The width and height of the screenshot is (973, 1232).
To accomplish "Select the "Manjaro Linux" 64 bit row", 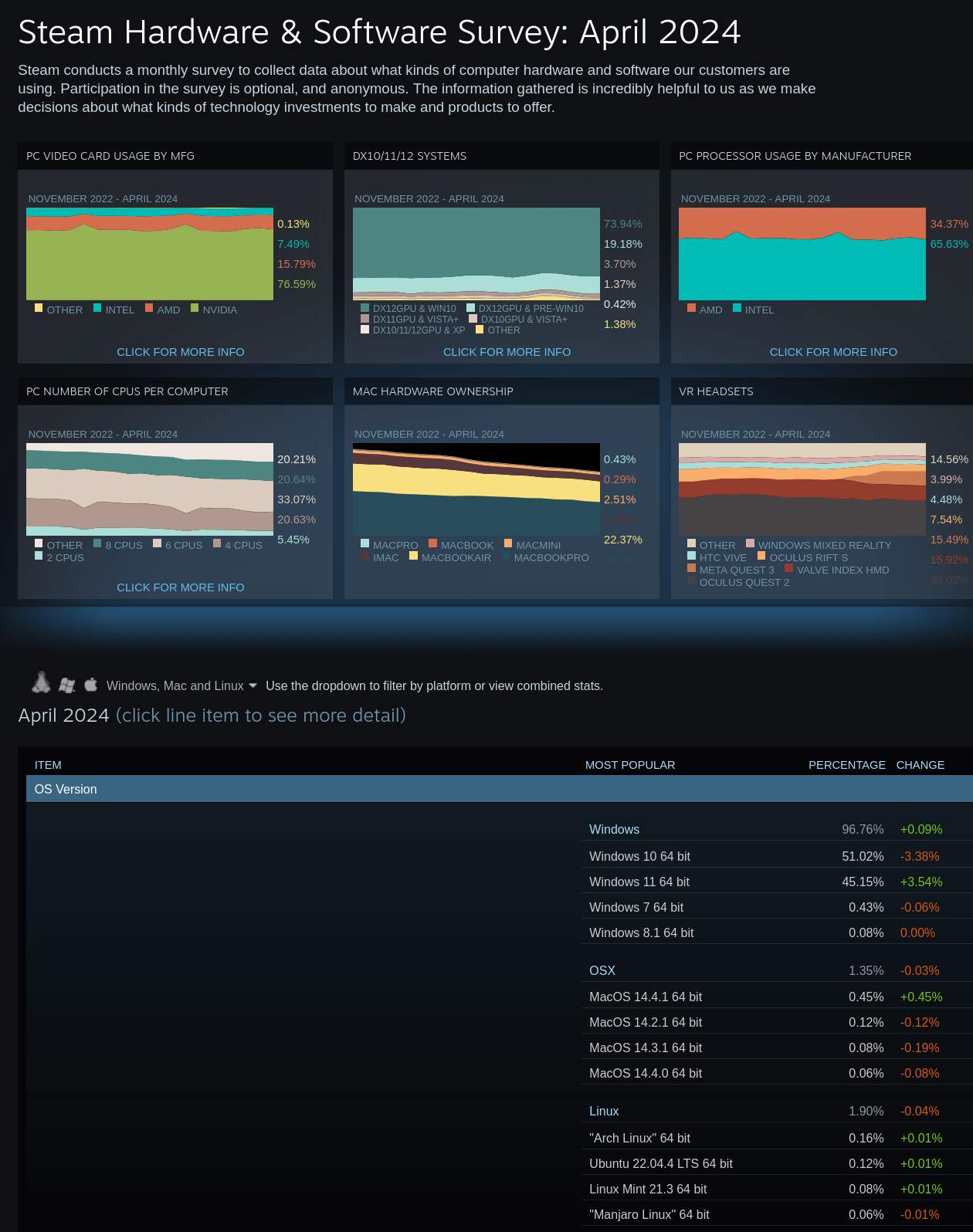I will point(777,1214).
